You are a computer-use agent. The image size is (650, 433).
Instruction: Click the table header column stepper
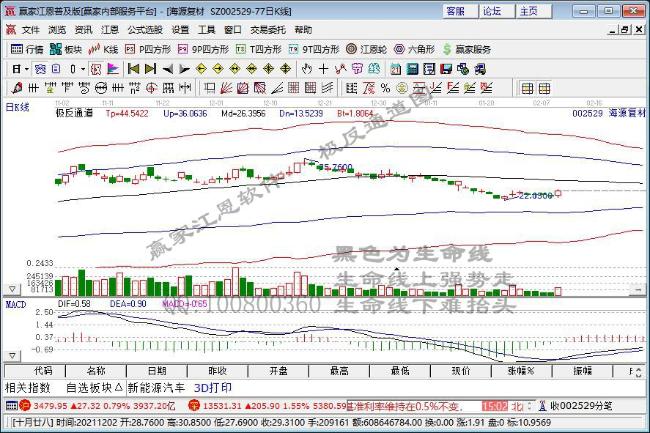(638, 371)
